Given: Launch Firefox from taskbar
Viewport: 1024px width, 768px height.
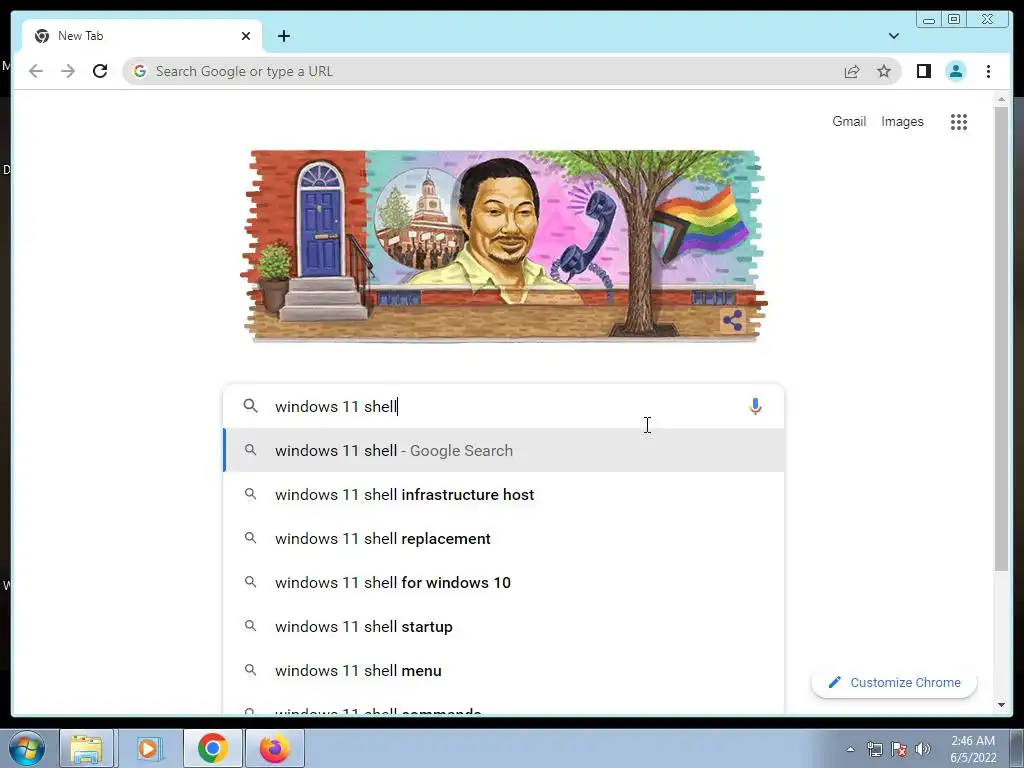Looking at the screenshot, I should [x=274, y=748].
